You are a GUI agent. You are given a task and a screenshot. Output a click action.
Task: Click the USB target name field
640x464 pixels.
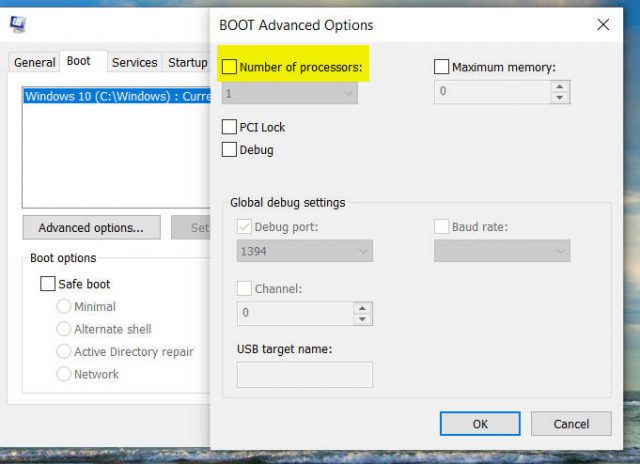[x=305, y=374]
